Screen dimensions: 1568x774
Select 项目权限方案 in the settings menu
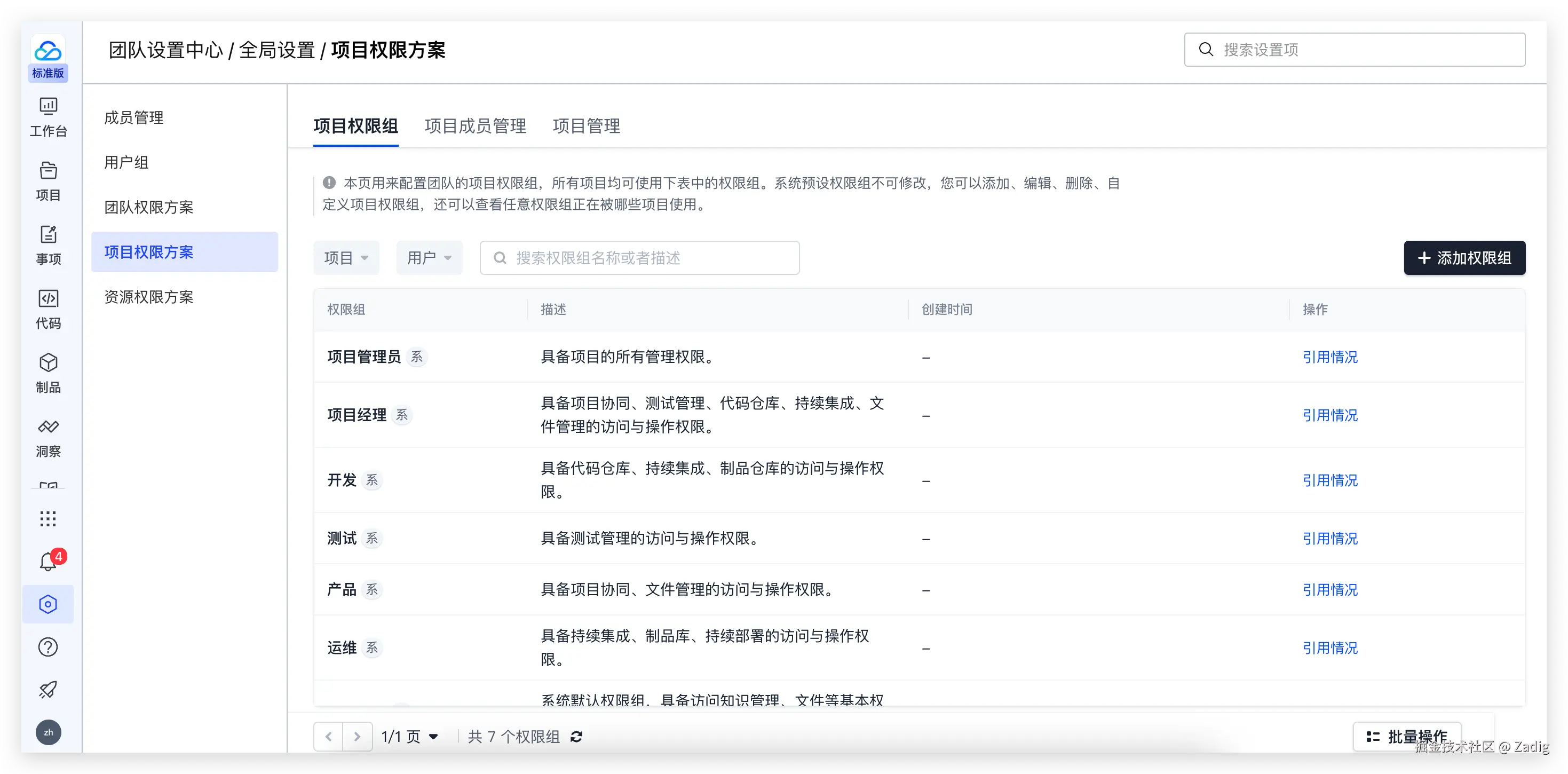[x=185, y=252]
